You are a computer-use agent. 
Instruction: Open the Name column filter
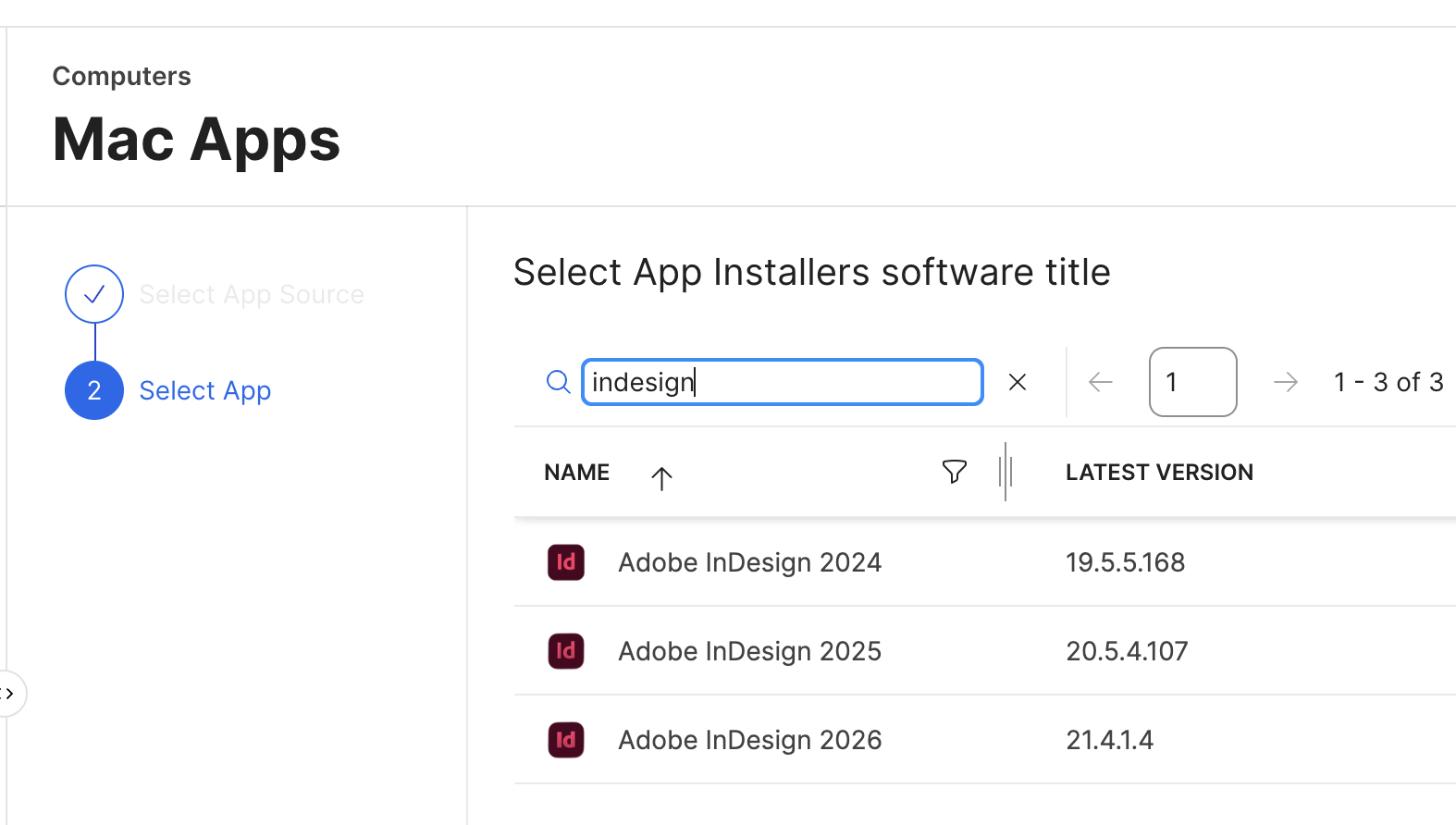pyautogui.click(x=954, y=472)
